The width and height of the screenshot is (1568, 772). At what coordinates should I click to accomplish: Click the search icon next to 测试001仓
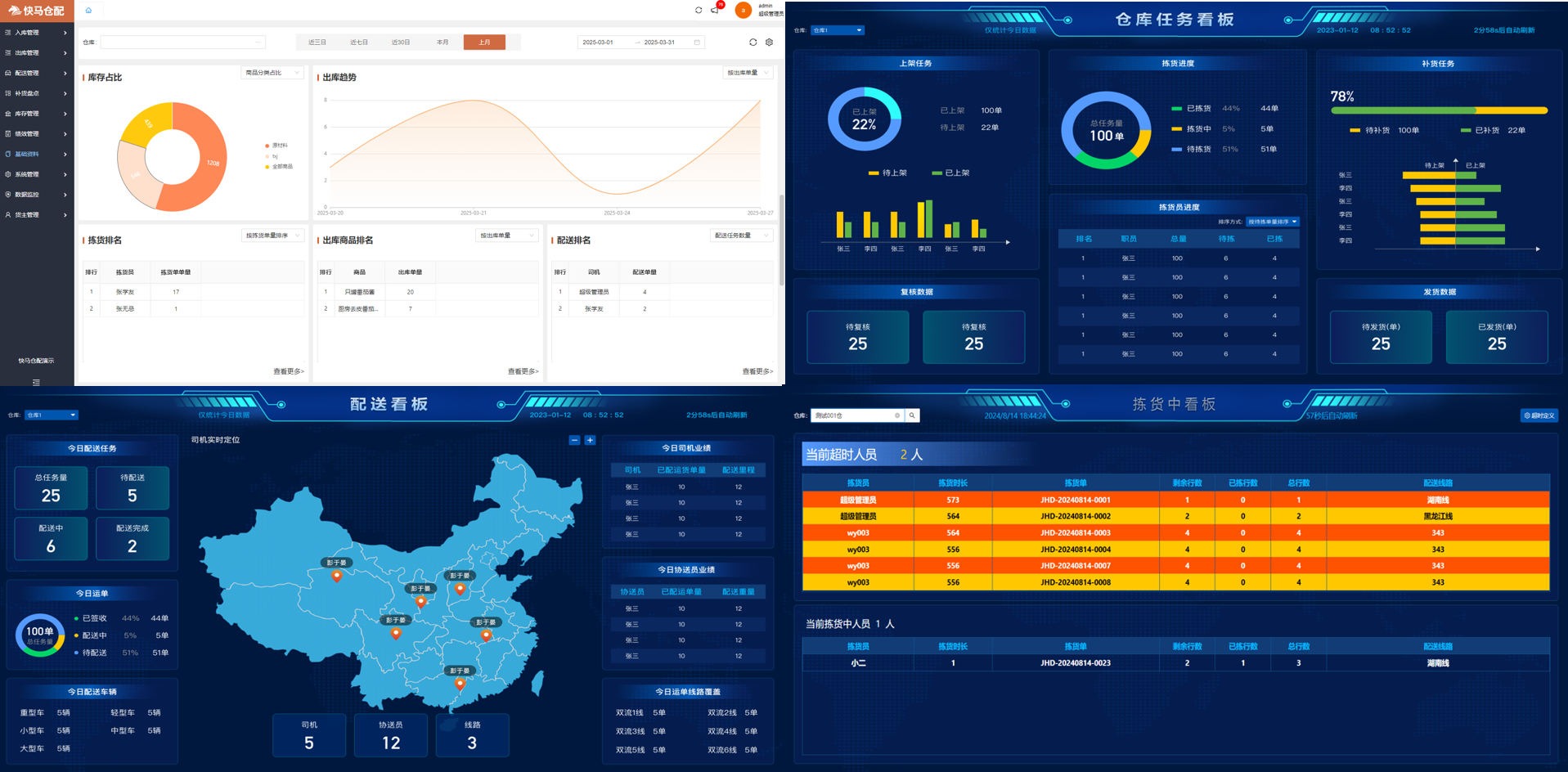(912, 415)
